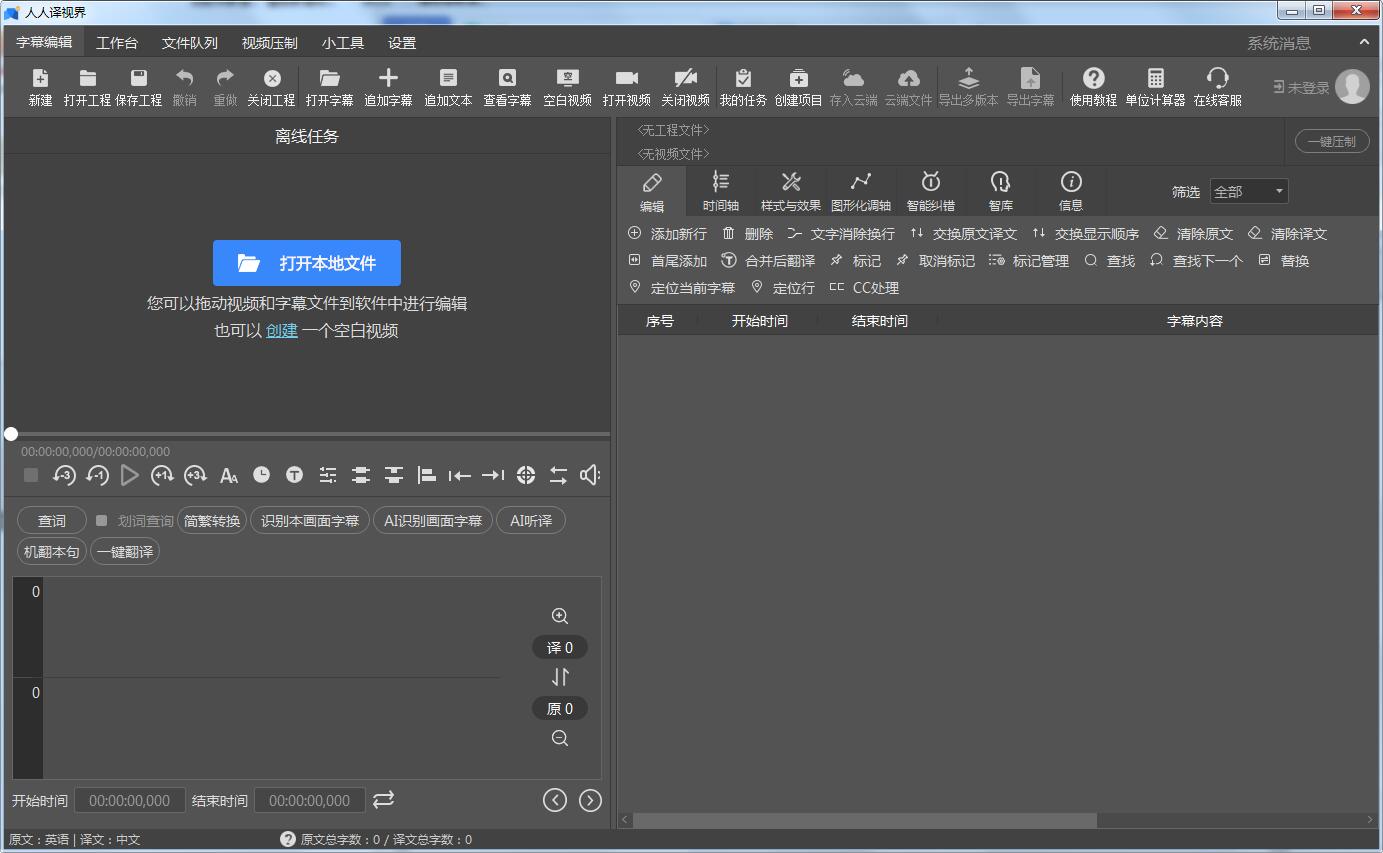Enable the 划词查询 checkbox

(101, 519)
